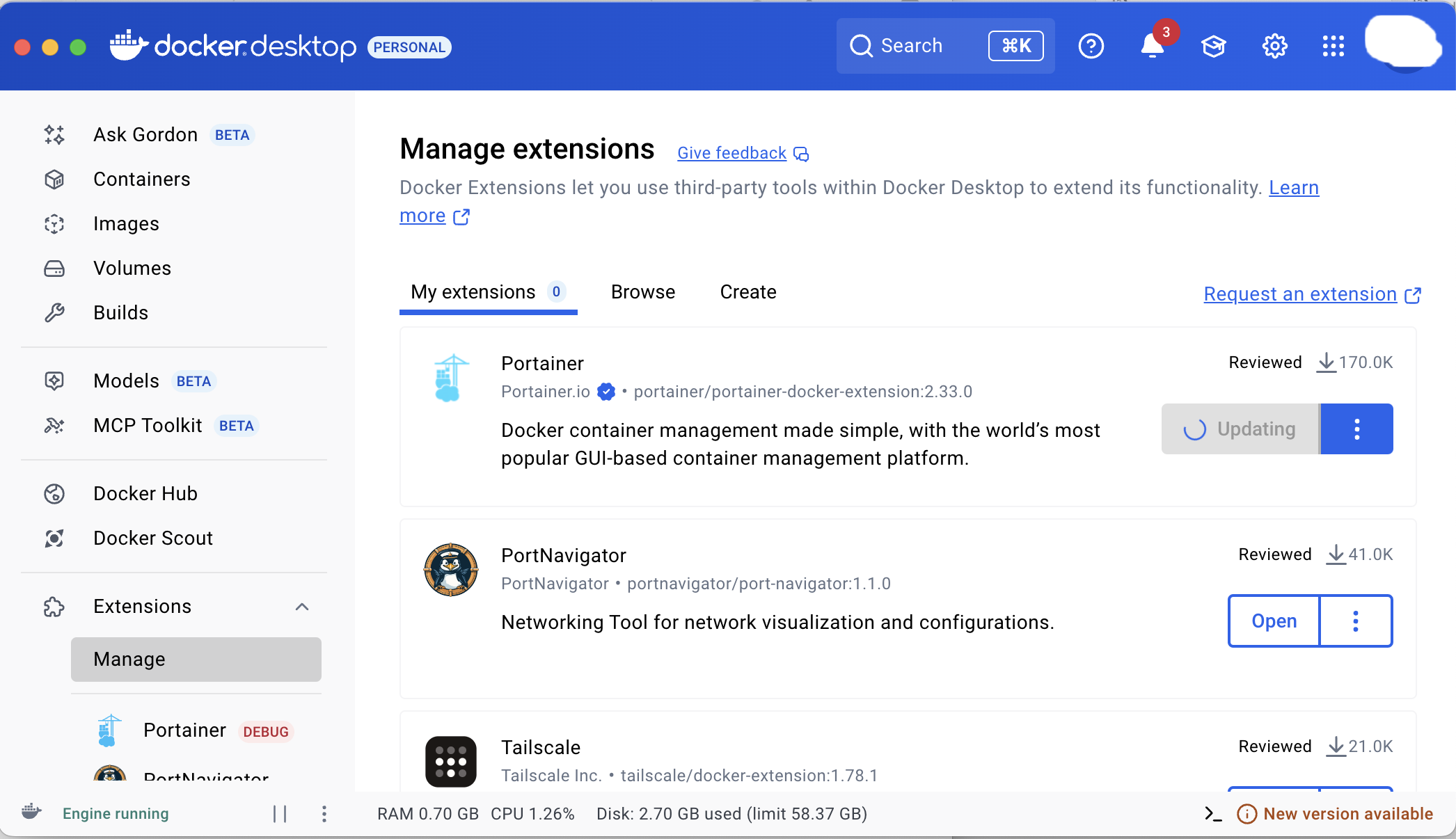This screenshot has width=1456, height=839.
Task: Open MCP Toolkit icon in sidebar
Action: (54, 426)
